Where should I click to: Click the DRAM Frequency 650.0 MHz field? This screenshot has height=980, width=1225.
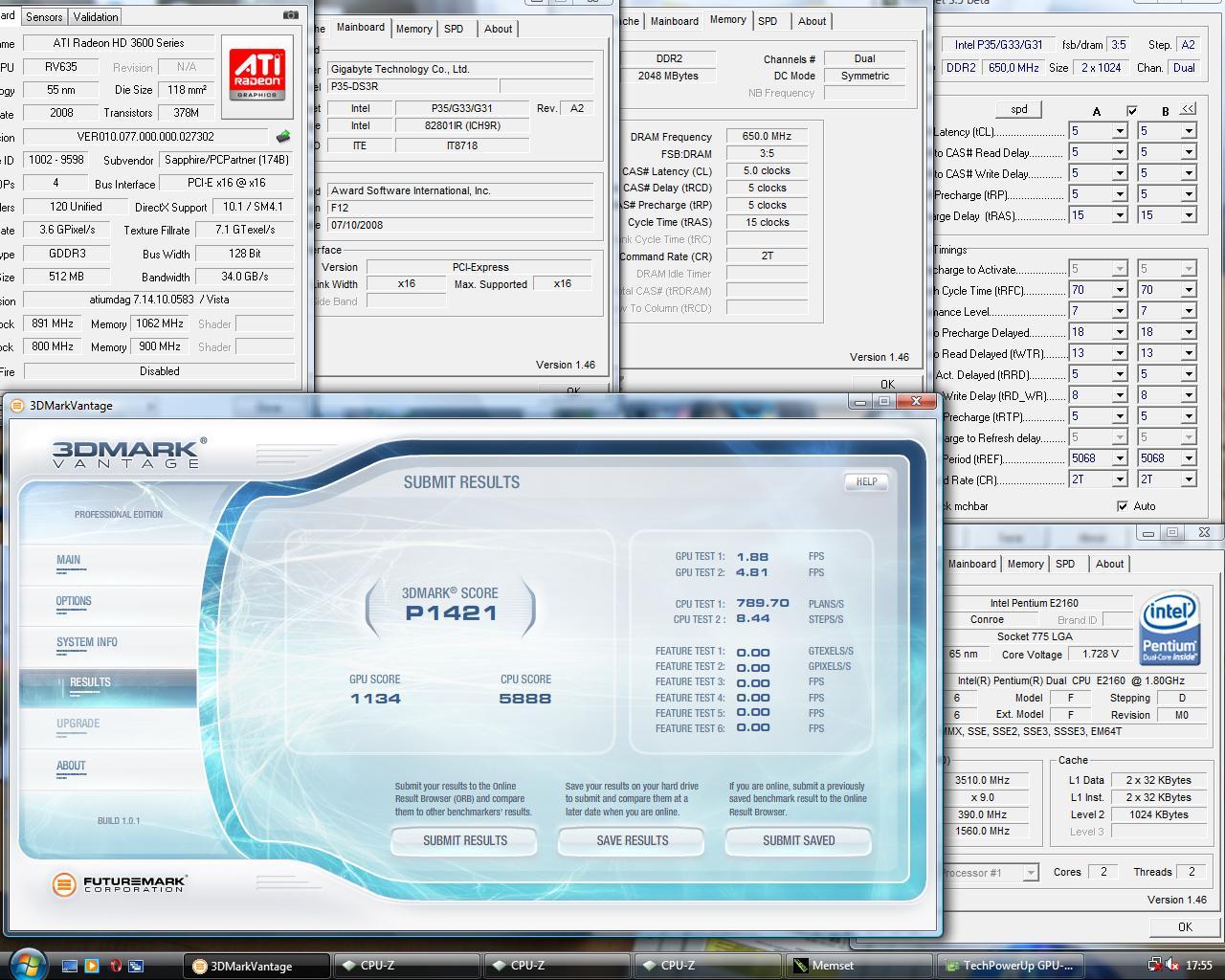click(x=767, y=137)
